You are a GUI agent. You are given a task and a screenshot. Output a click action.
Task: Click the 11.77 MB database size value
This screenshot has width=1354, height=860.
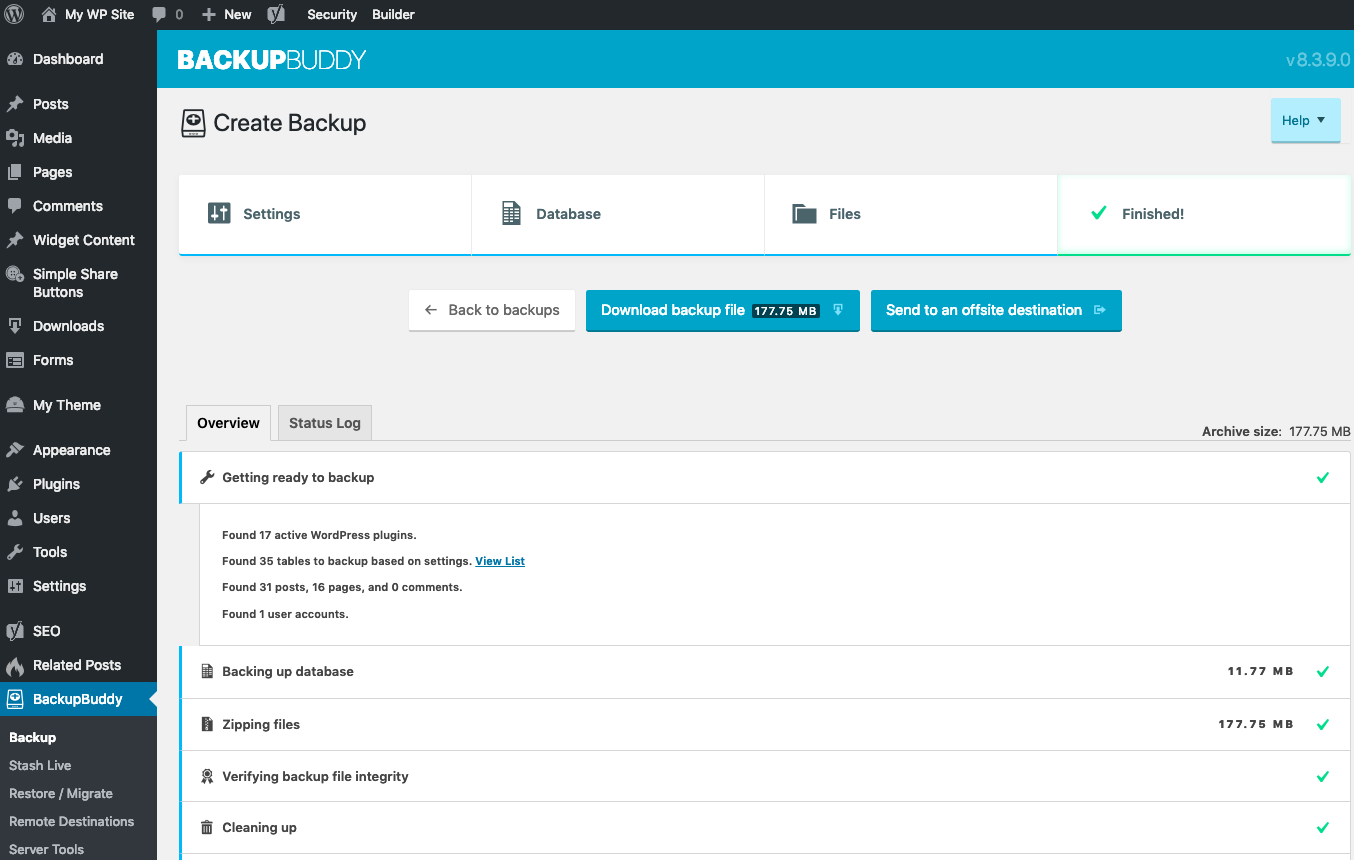[1260, 671]
